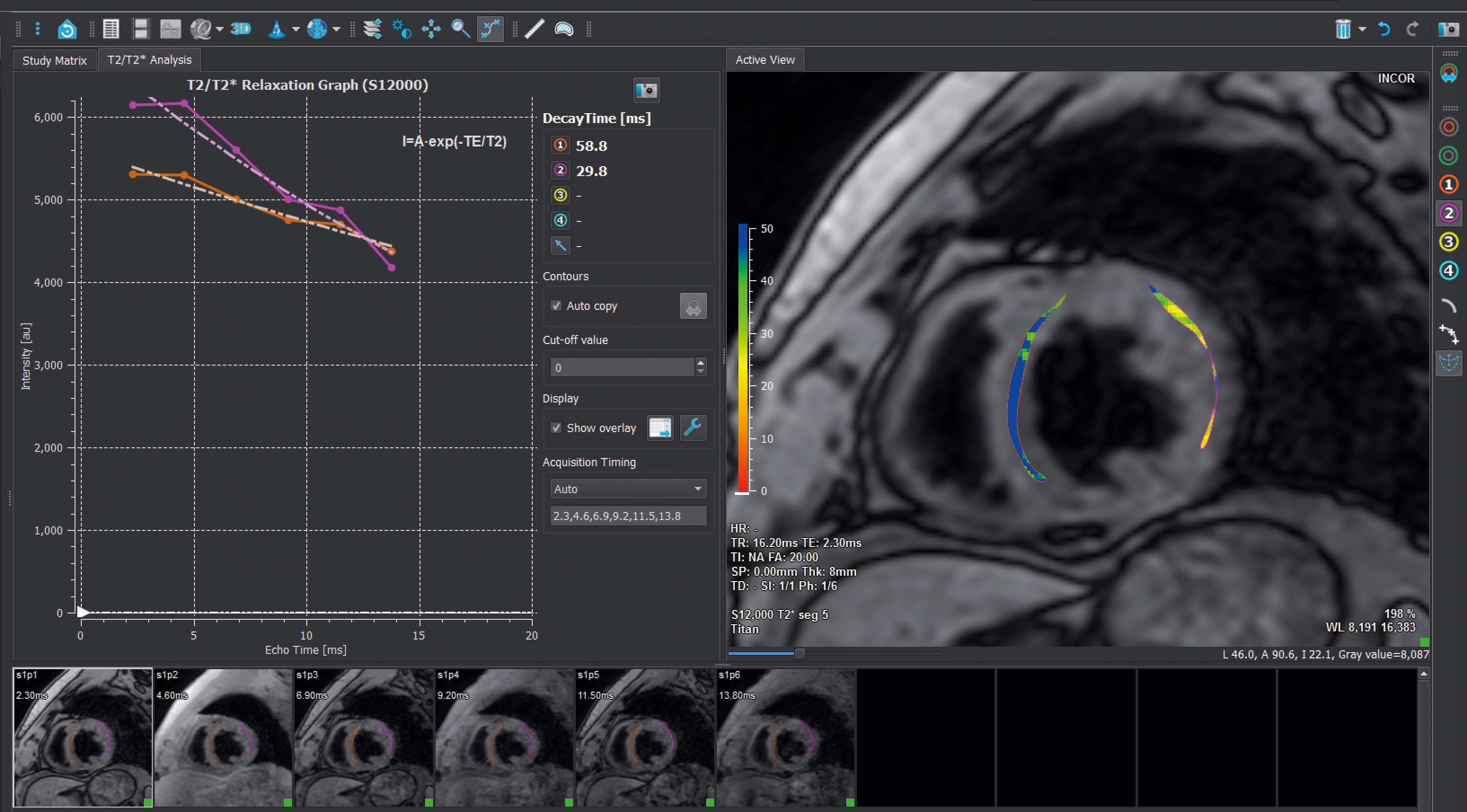Image resolution: width=1467 pixels, height=812 pixels.
Task: Click the blue reset-home icon in toolbar
Action: 67,28
